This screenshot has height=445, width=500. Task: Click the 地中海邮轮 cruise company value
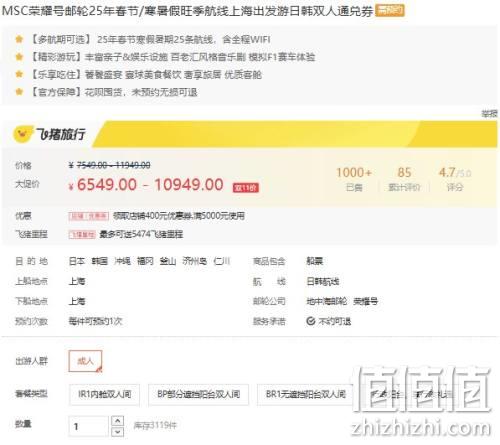click(327, 301)
